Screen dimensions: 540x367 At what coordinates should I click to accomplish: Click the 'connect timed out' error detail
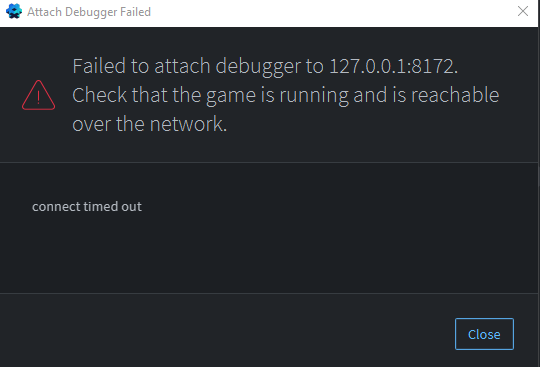click(x=87, y=207)
